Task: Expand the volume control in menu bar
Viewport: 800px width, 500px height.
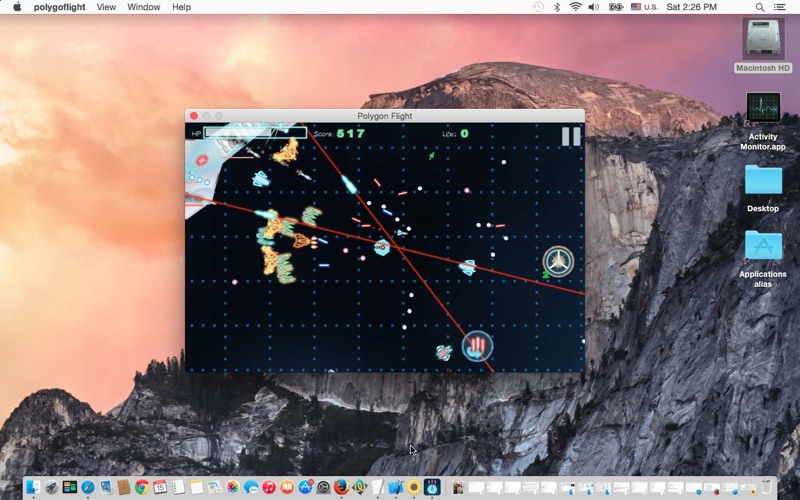Action: coord(594,7)
